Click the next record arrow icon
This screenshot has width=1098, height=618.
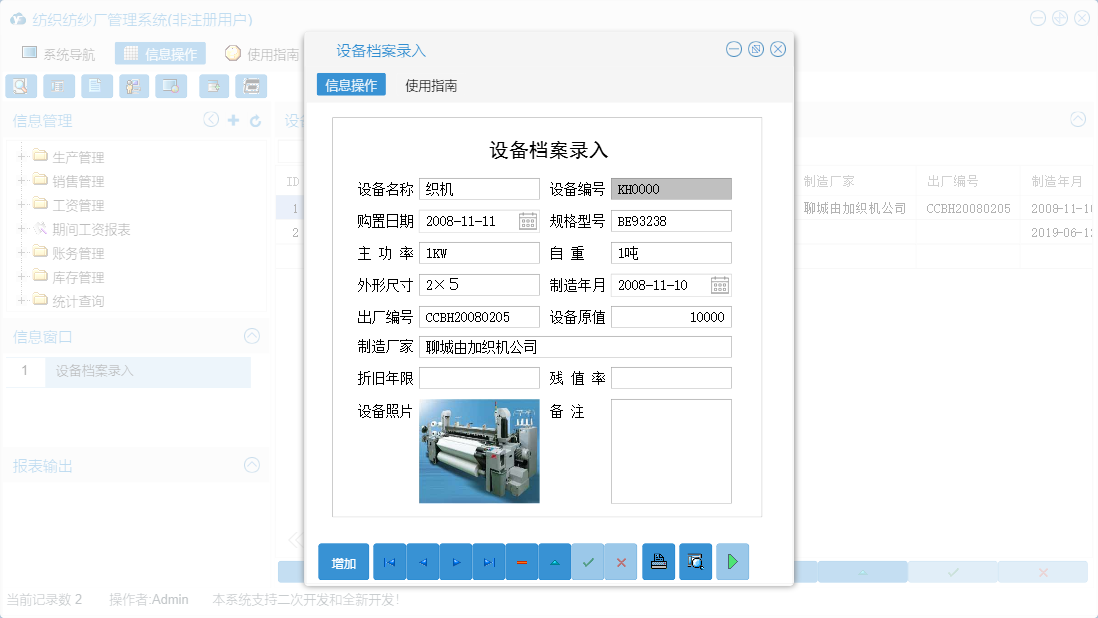click(456, 561)
